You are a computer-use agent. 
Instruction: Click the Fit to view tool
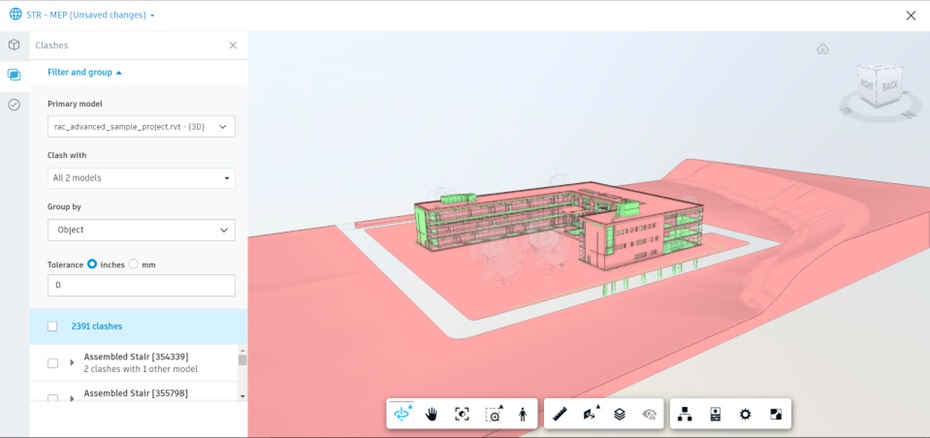click(x=462, y=414)
